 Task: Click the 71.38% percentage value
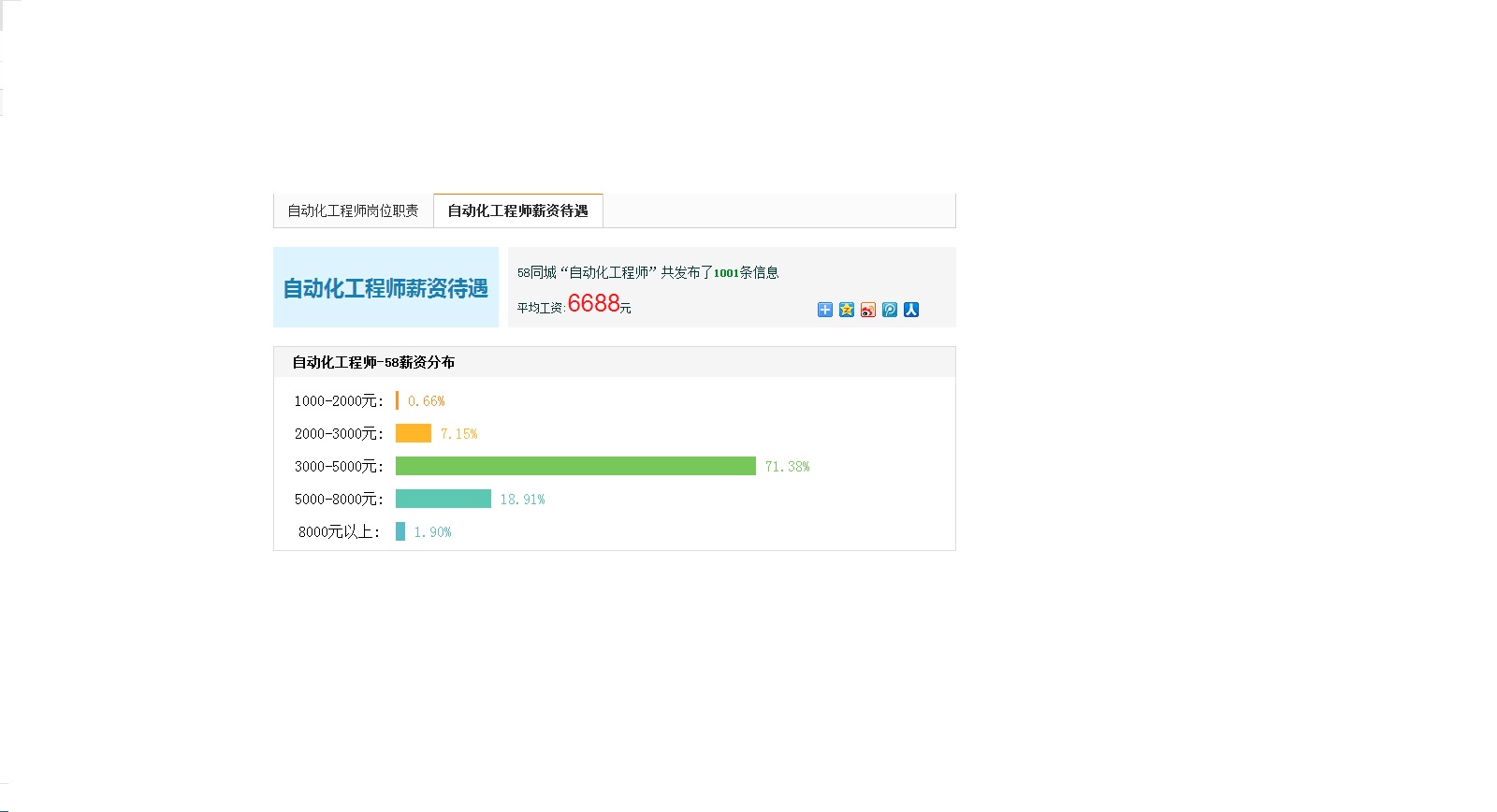tap(787, 466)
